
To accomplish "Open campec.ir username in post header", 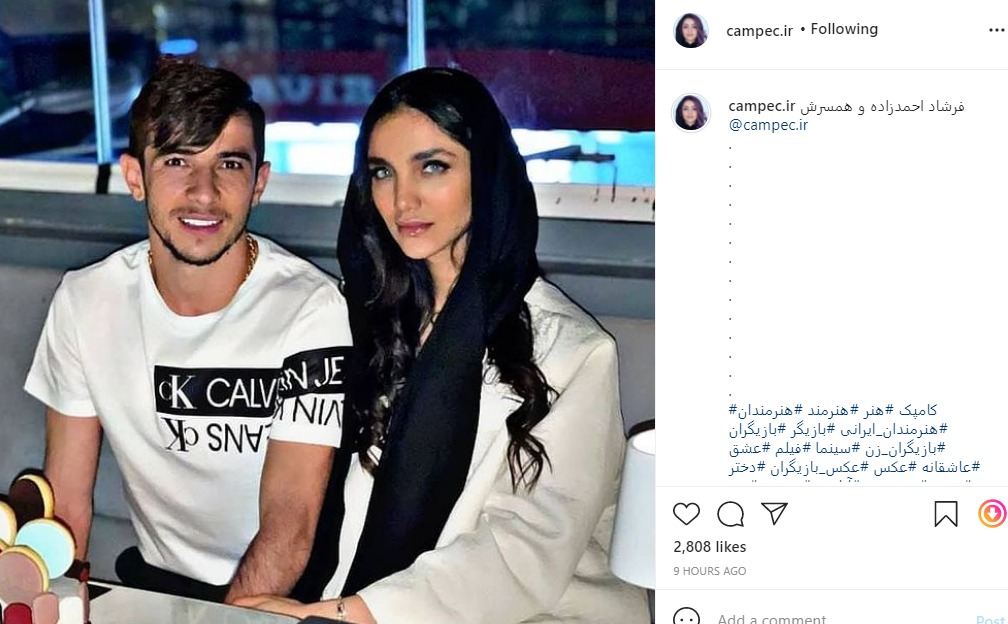I will click(759, 30).
